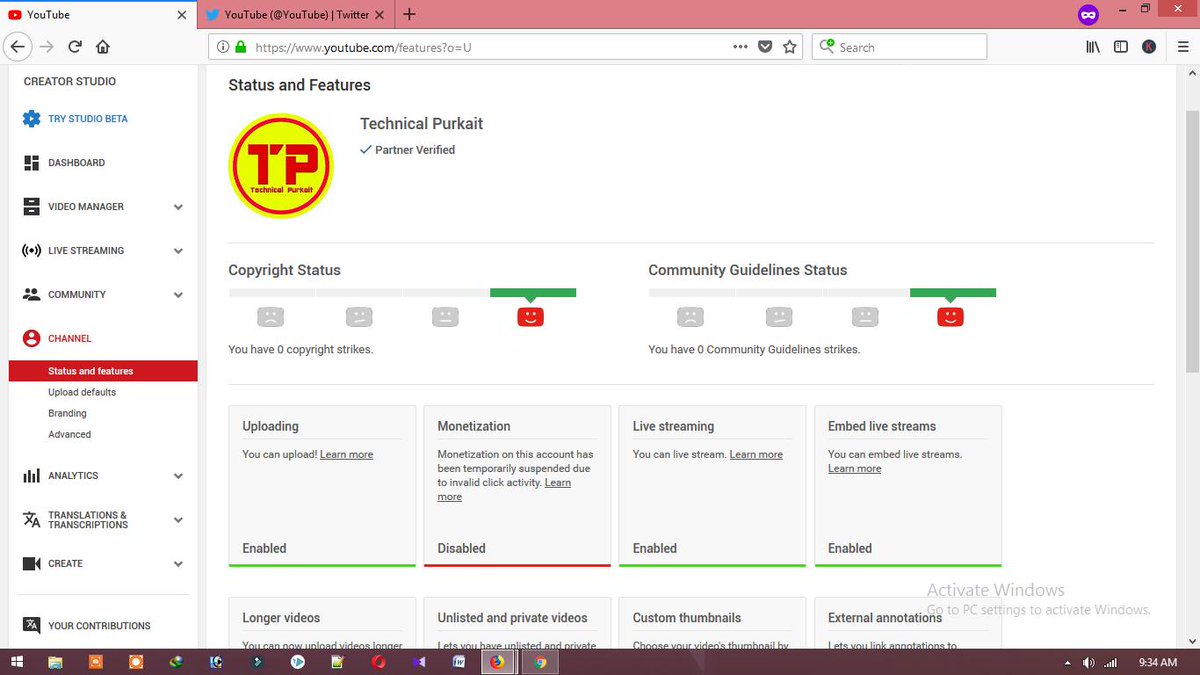Open Chrome from the taskbar

pyautogui.click(x=540, y=662)
